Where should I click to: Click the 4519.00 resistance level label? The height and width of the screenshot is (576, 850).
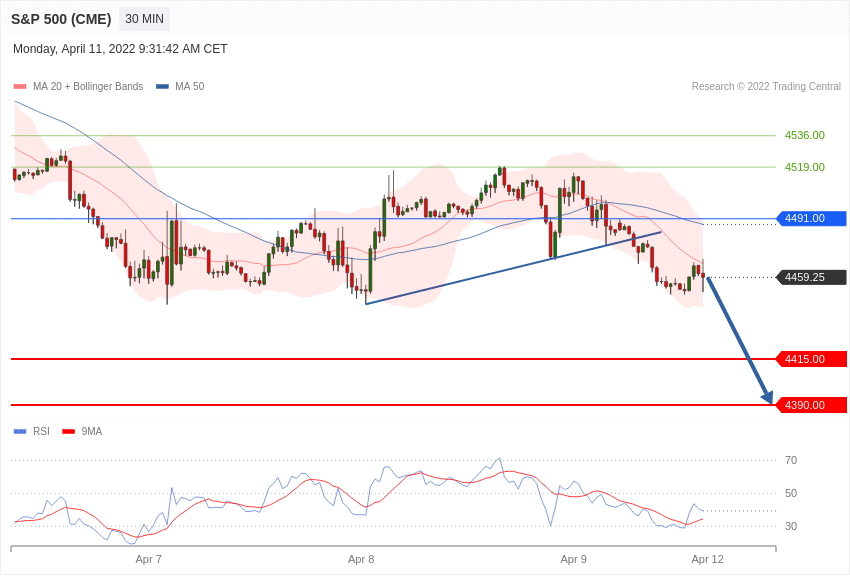804,167
